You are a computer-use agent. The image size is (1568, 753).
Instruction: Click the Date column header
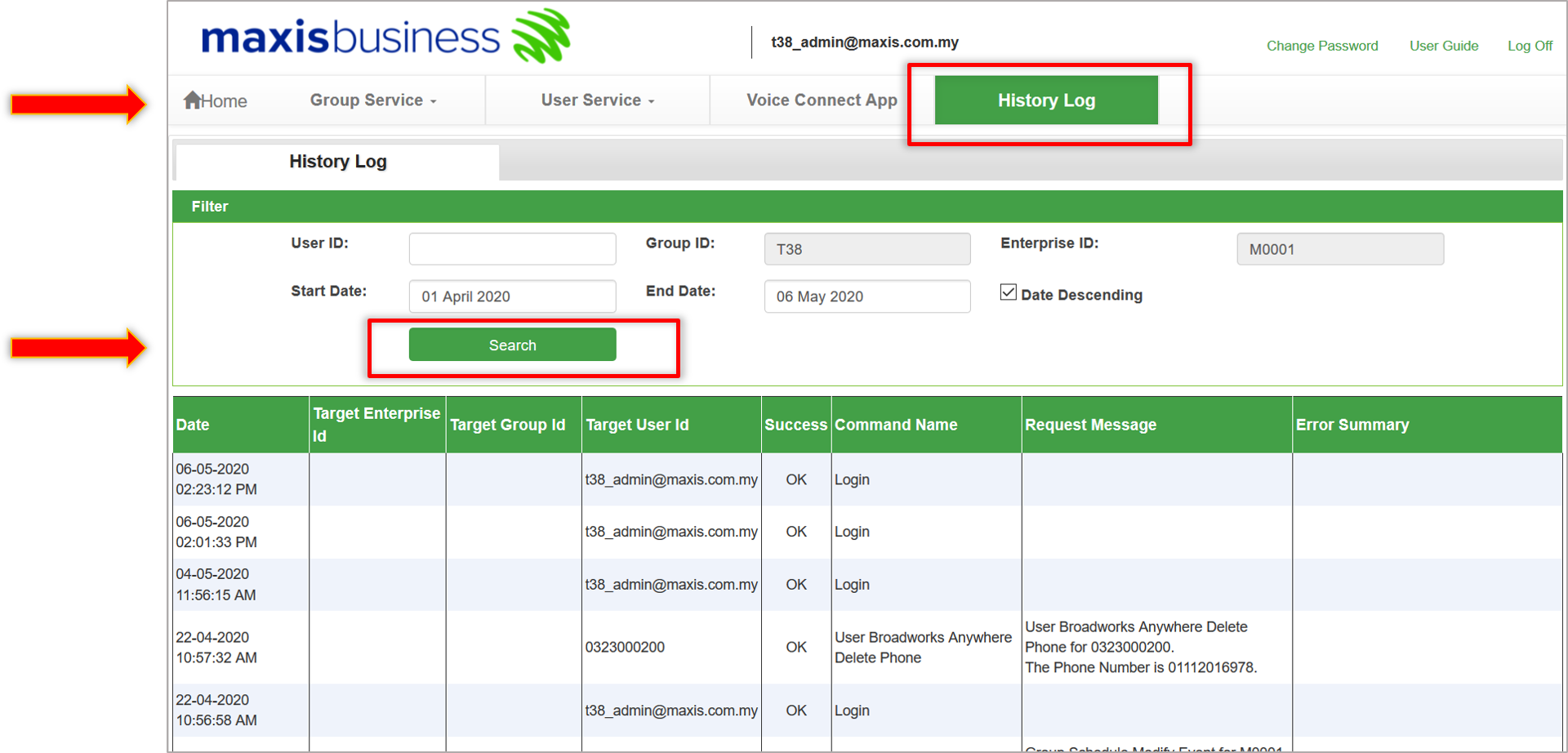pyautogui.click(x=193, y=425)
